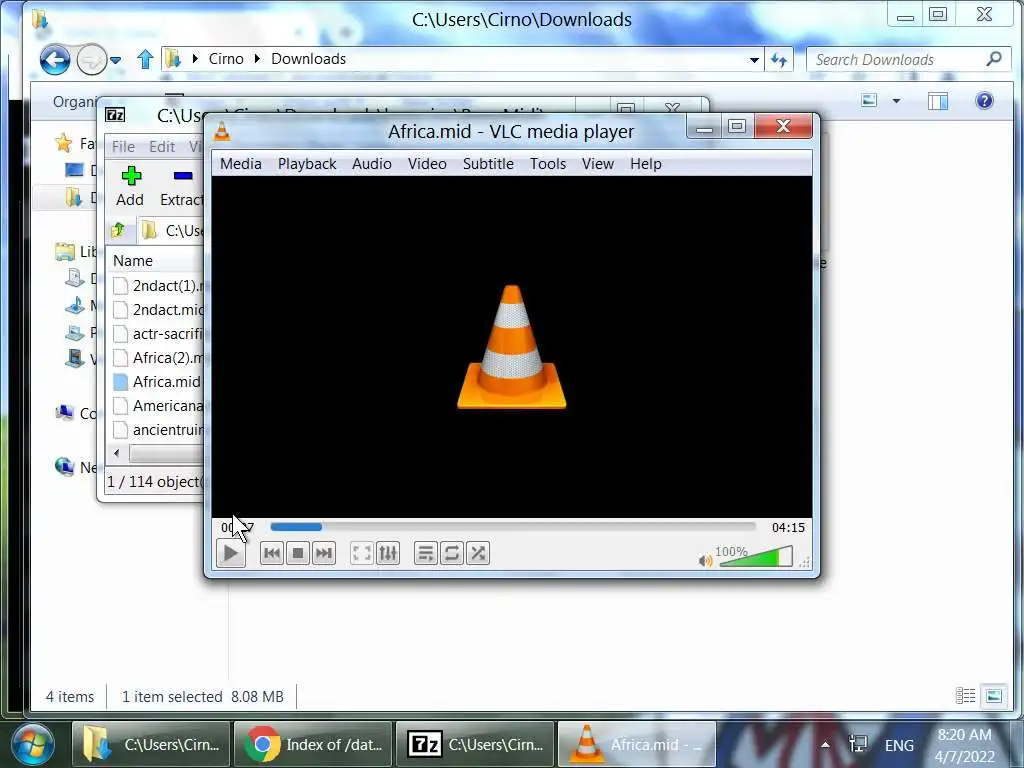Select actr-sacrifi file in 7-Zip
Screen dimensions: 1024x768
click(x=157, y=334)
